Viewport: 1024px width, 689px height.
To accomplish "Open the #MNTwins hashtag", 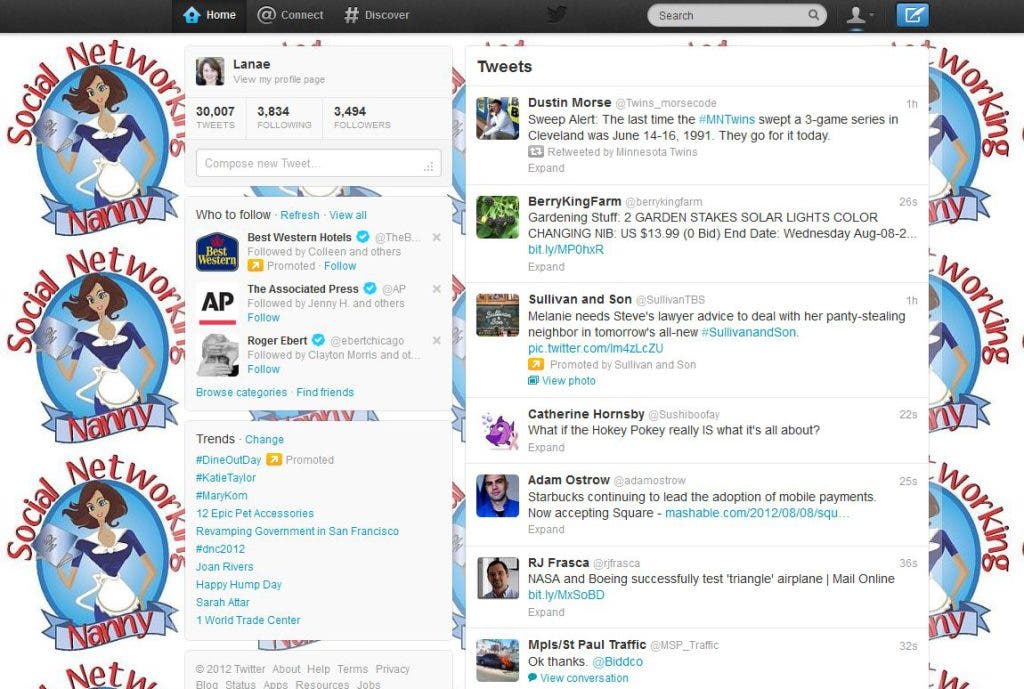I will [x=726, y=120].
